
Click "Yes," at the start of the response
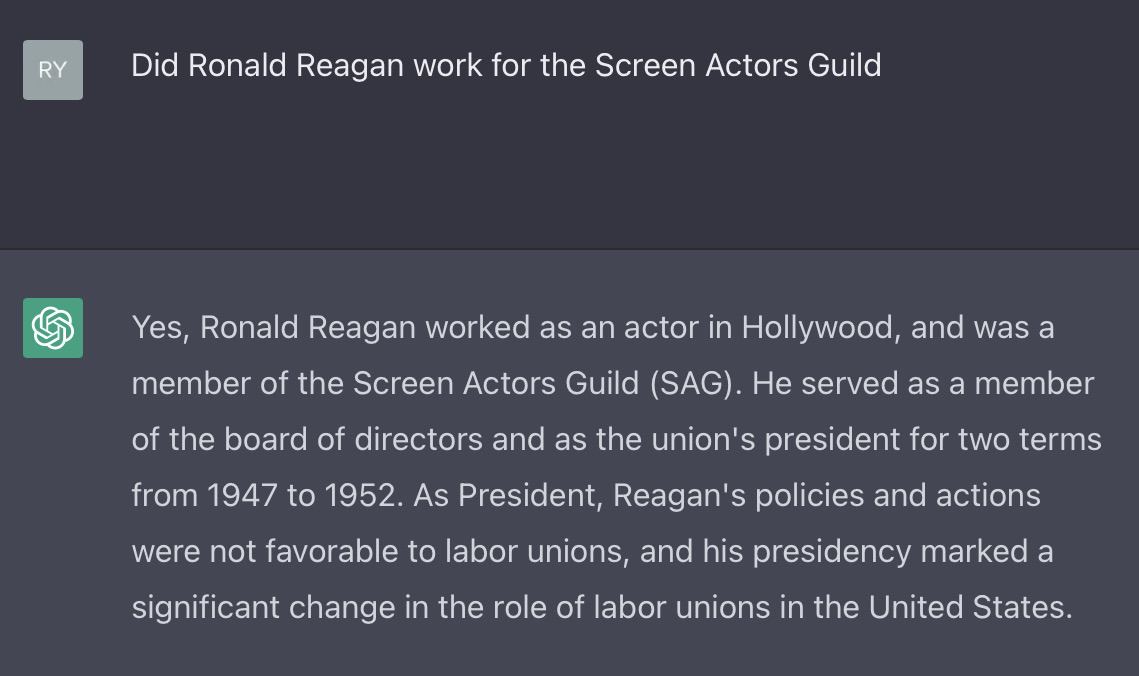coord(161,328)
